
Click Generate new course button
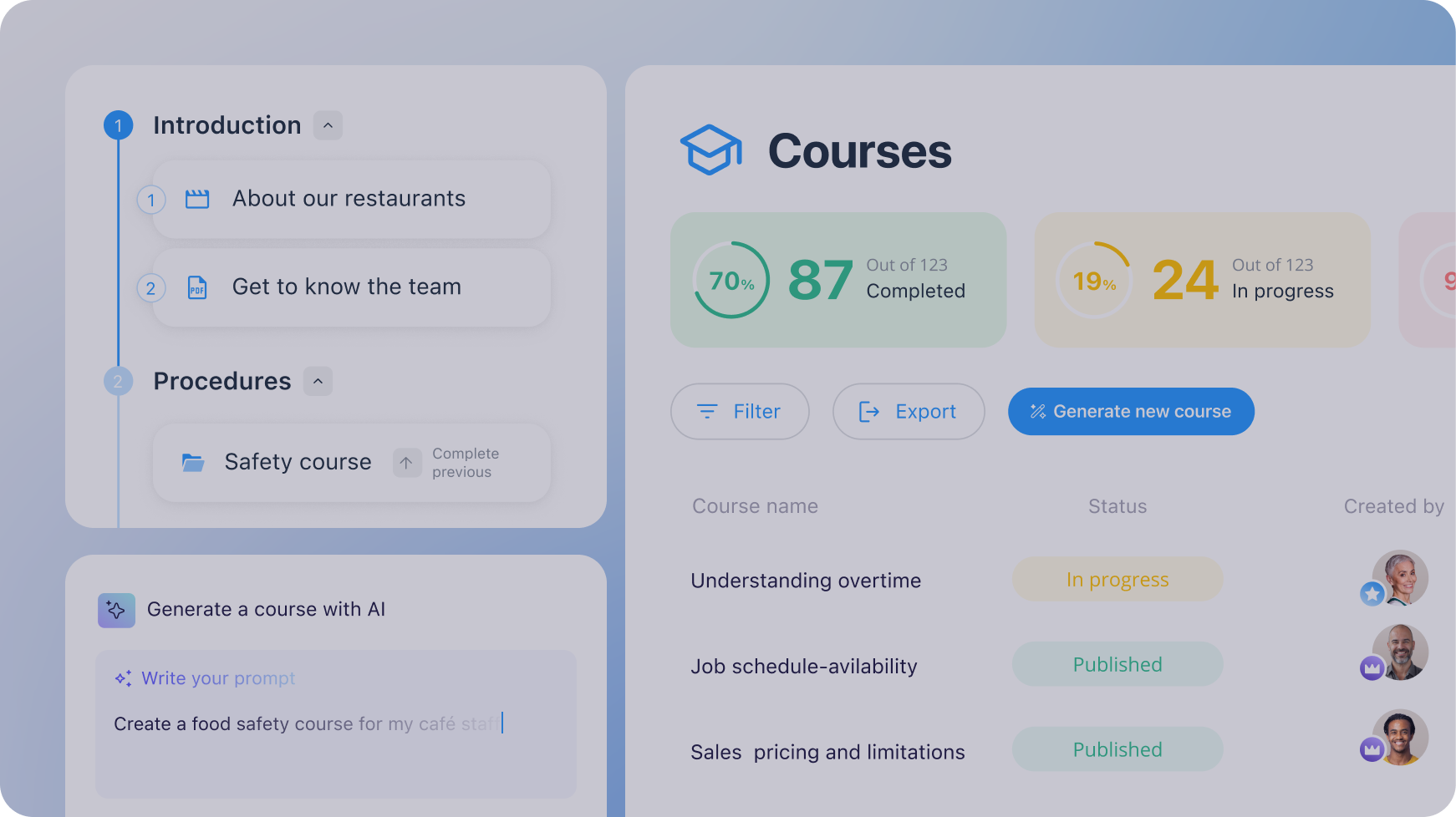pyautogui.click(x=1131, y=411)
